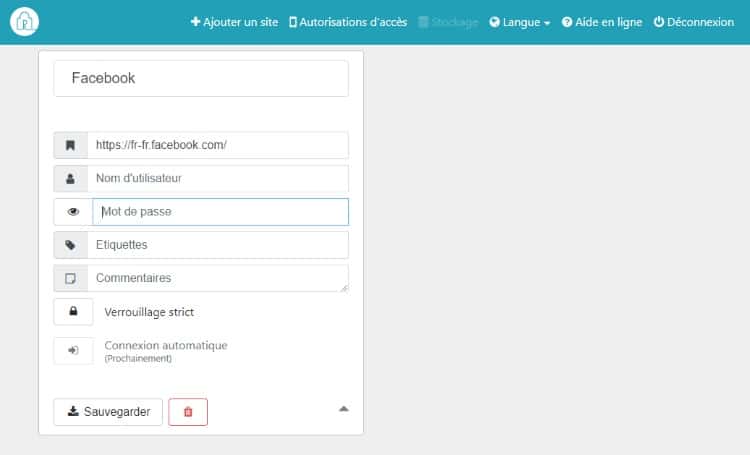750x455 pixels.
Task: Focus the Commentaires text area
Action: click(x=218, y=278)
